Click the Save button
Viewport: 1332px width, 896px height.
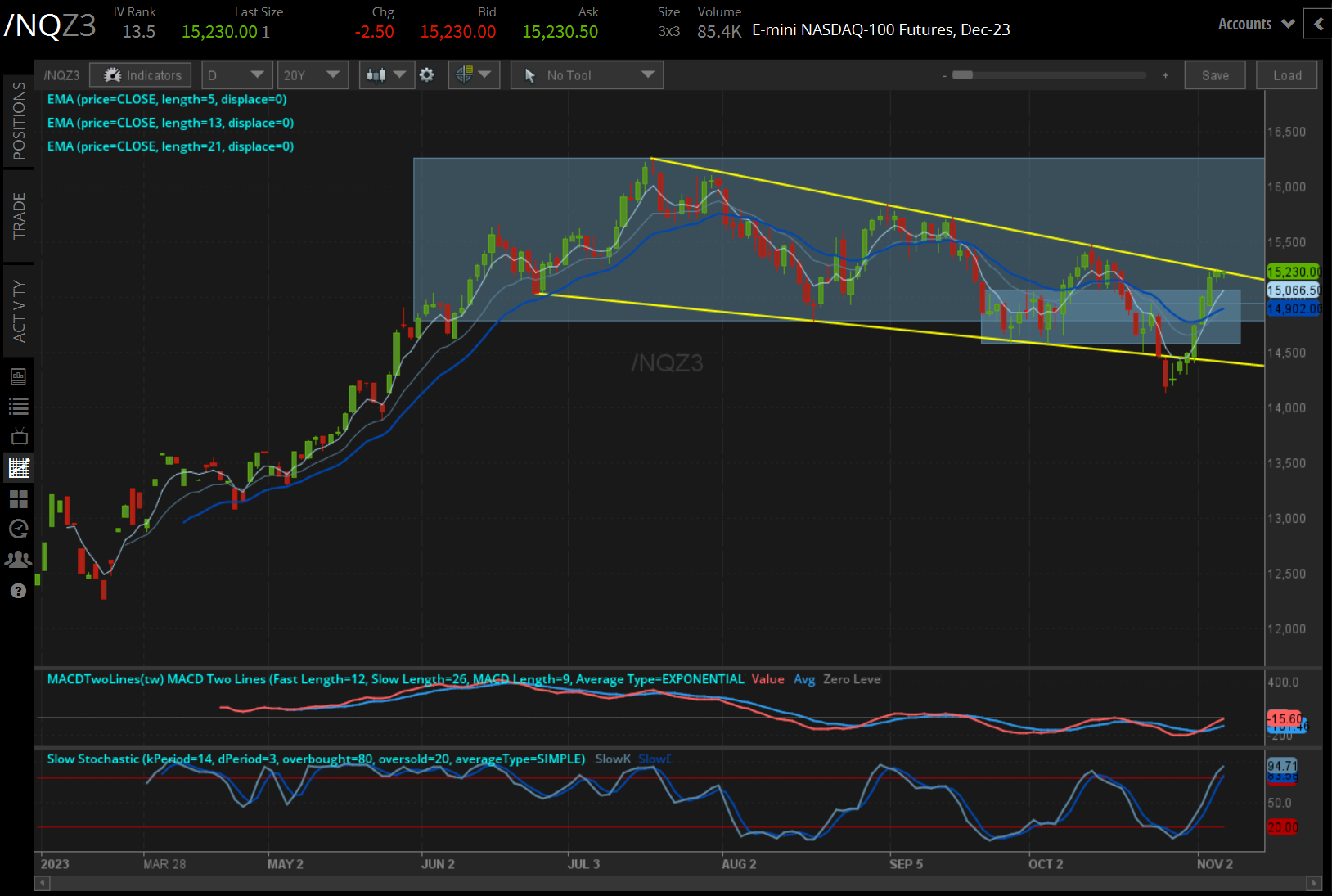click(x=1215, y=74)
